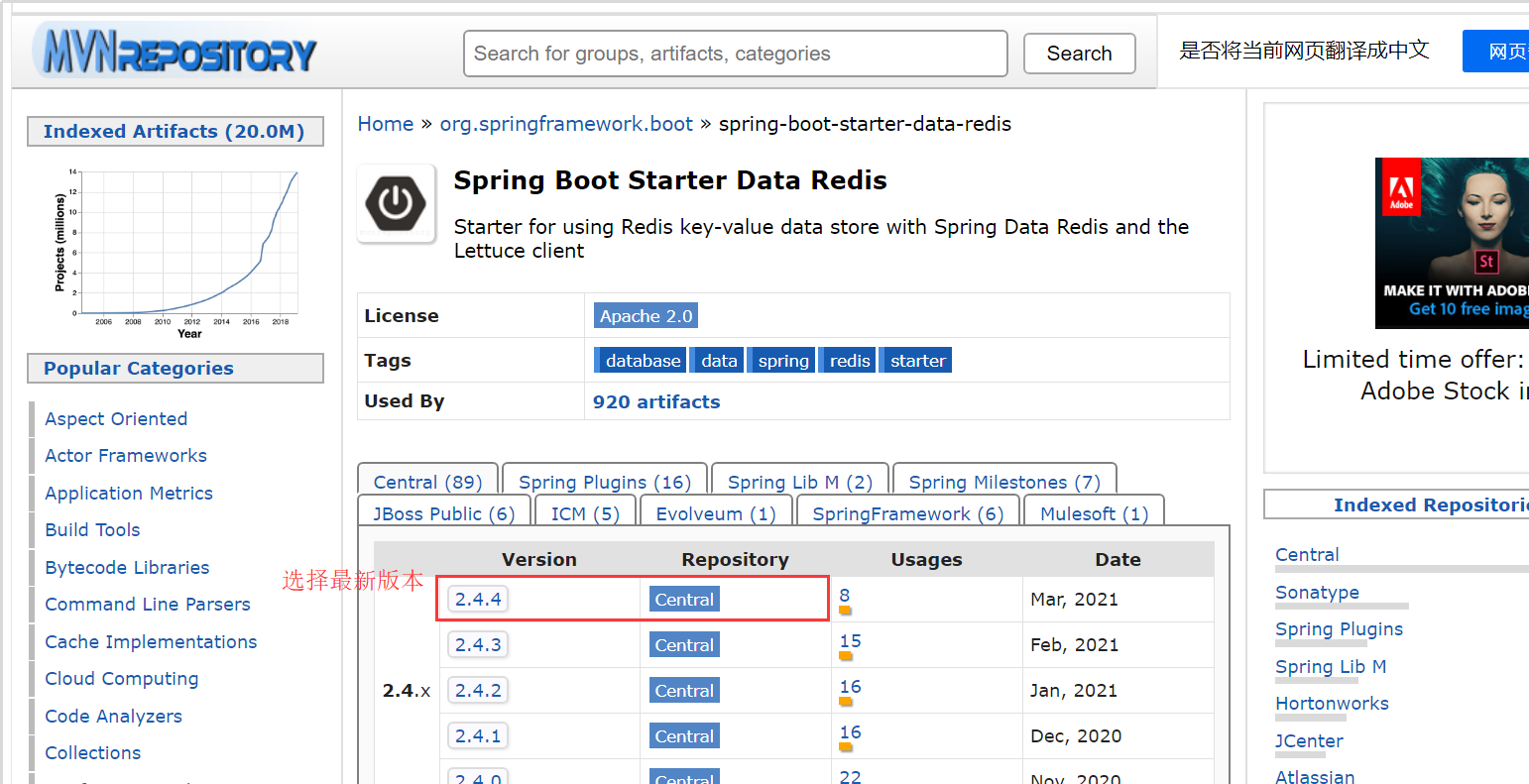This screenshot has width=1529, height=784.
Task: Switch to Spring Plugins (16) tab
Action: (605, 482)
